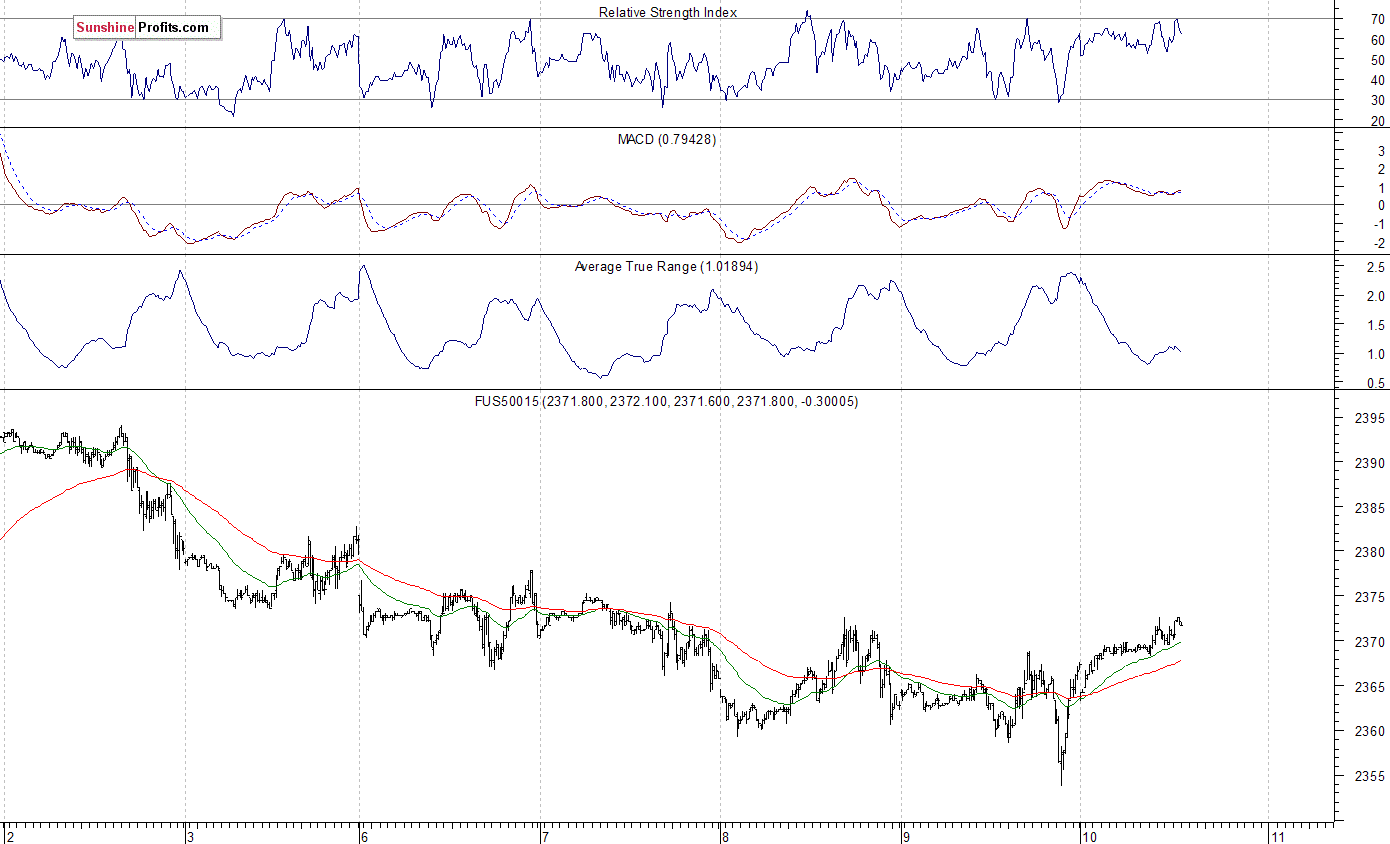Click the RSI axis value 30

(x=1378, y=100)
